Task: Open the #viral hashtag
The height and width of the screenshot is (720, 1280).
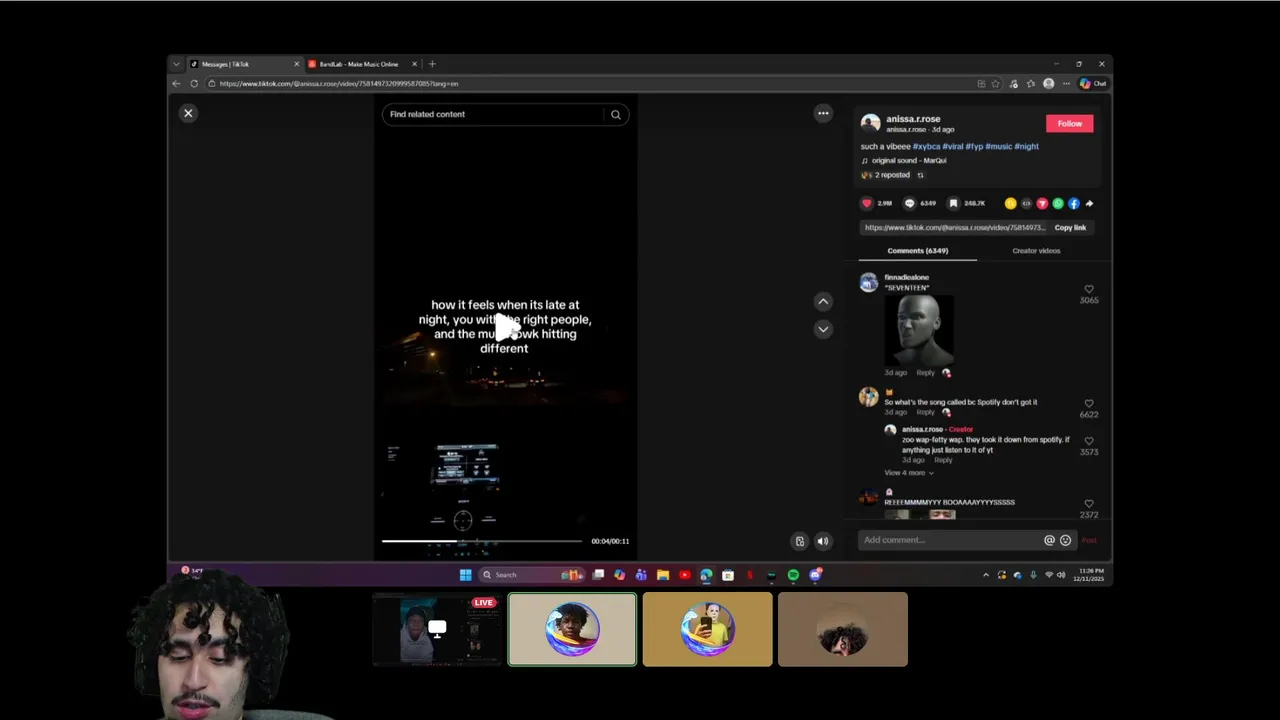Action: pos(952,146)
